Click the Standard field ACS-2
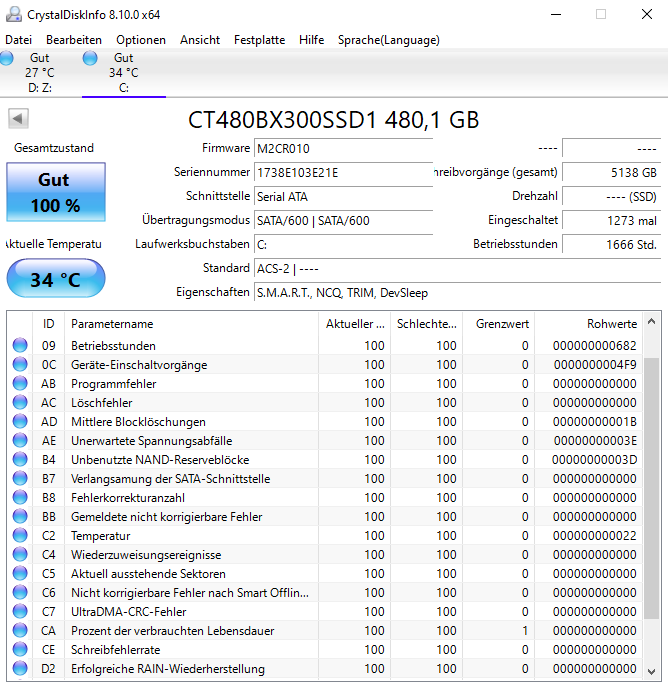668x688 pixels. pyautogui.click(x=457, y=268)
